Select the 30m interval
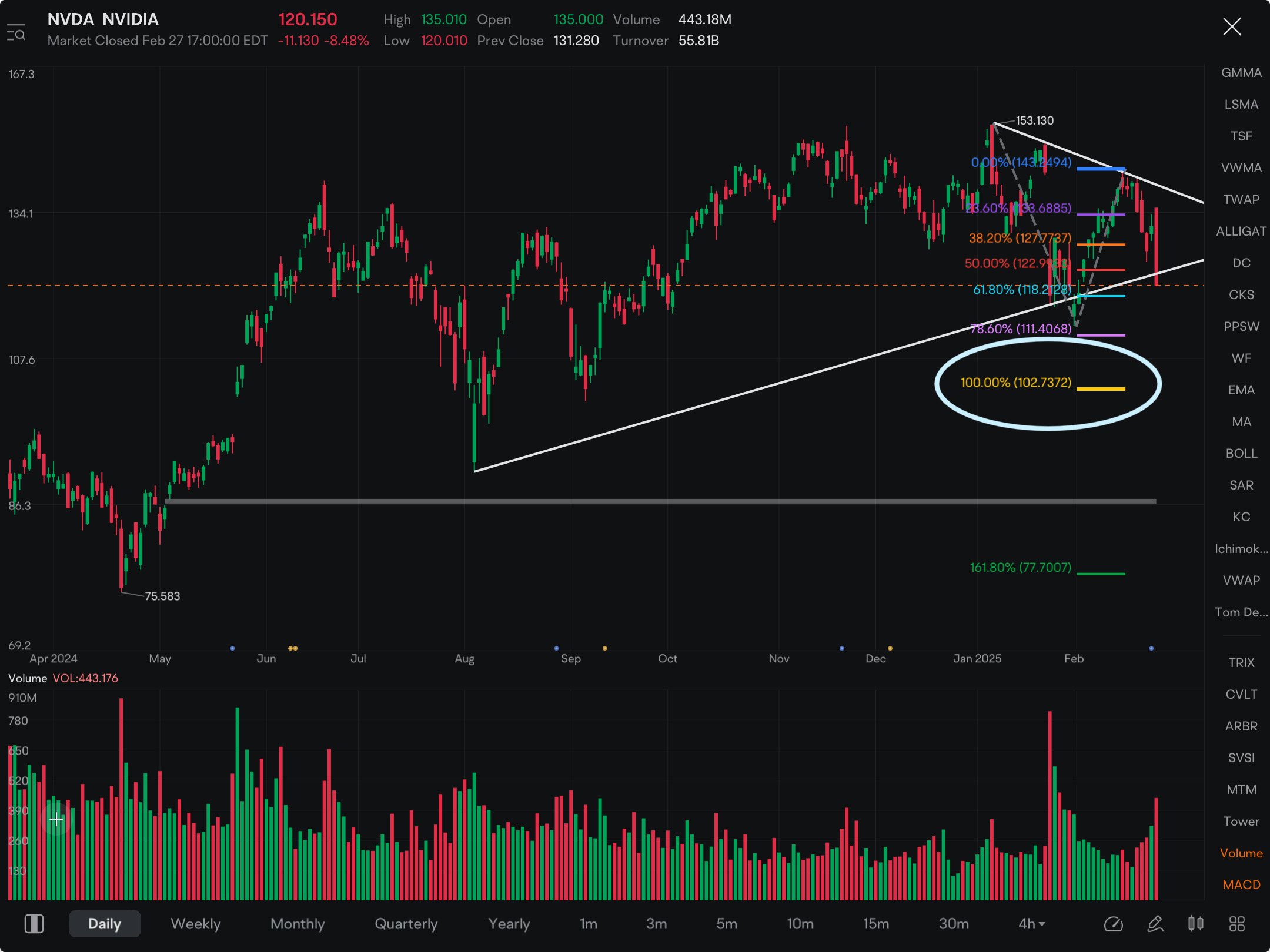This screenshot has height=952, width=1270. (954, 924)
